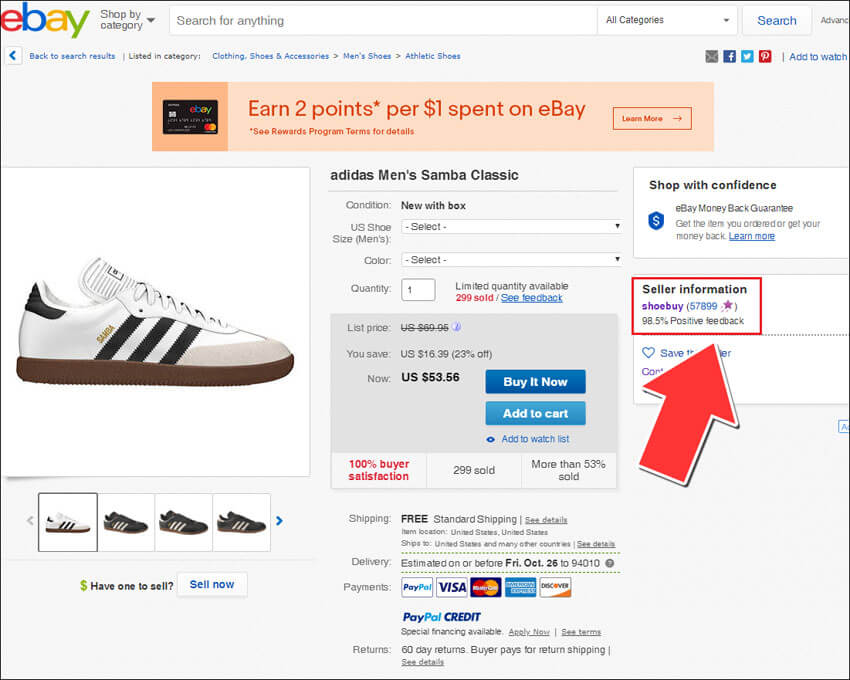The image size is (850, 680).
Task: Click the Buy It Now button
Action: click(535, 382)
